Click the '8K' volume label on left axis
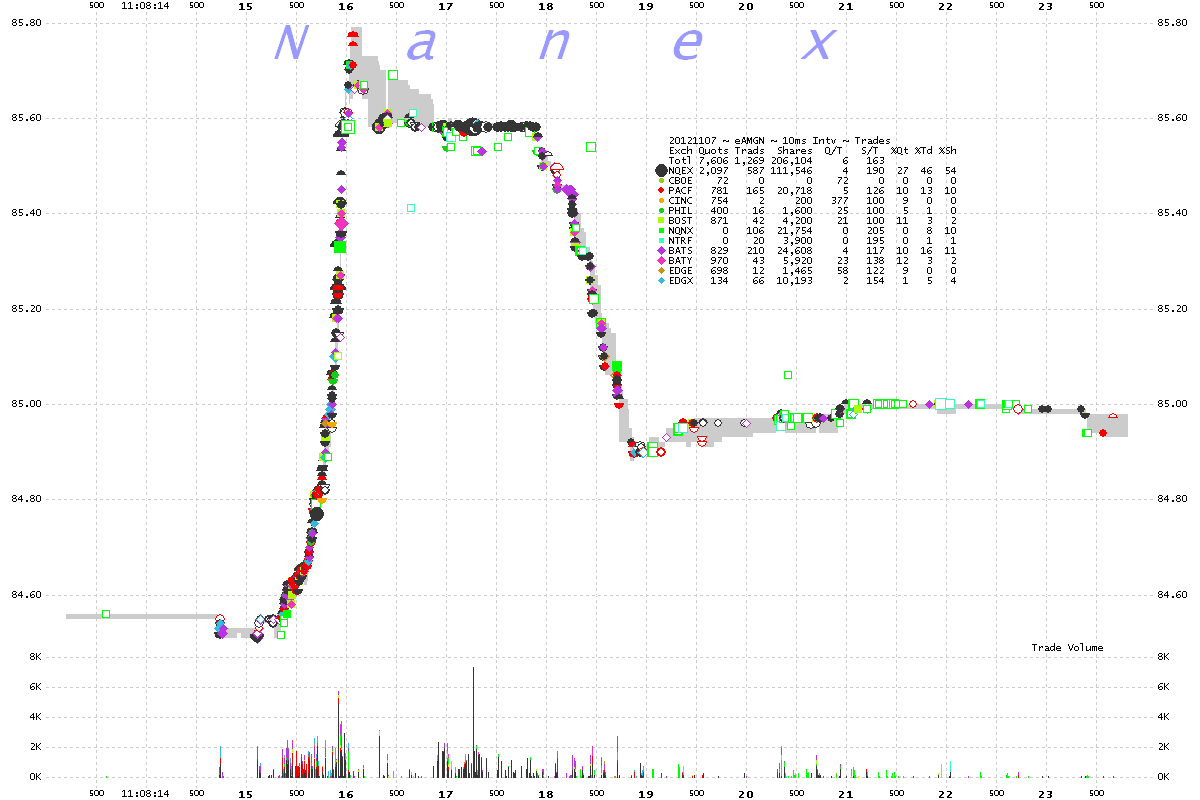This screenshot has height=800, width=1200. (35, 657)
